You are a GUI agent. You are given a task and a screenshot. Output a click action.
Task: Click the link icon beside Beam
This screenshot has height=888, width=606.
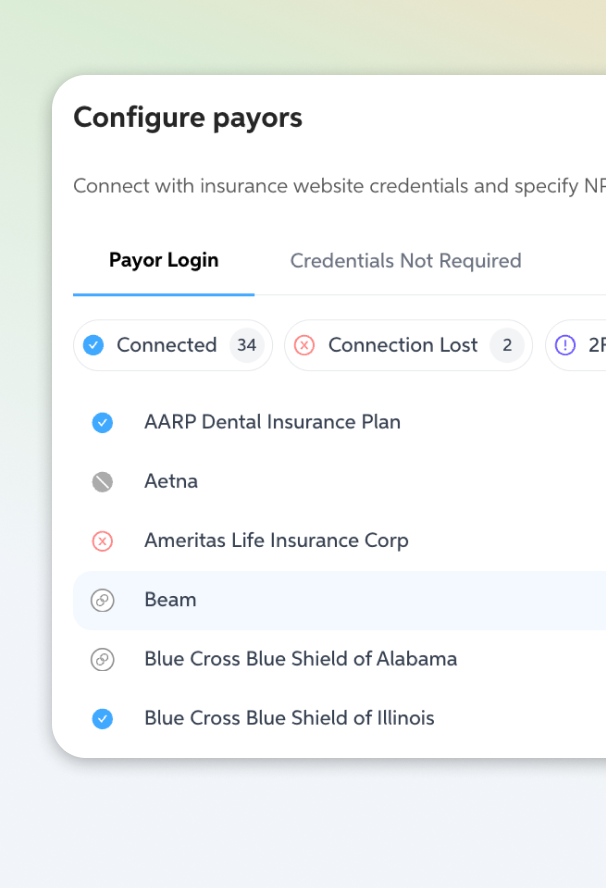pyautogui.click(x=102, y=600)
